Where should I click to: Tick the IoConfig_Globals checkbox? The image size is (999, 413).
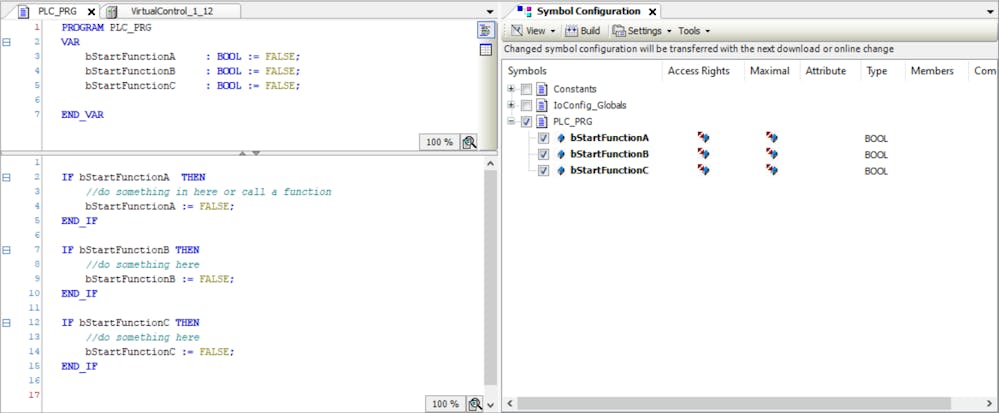[526, 105]
